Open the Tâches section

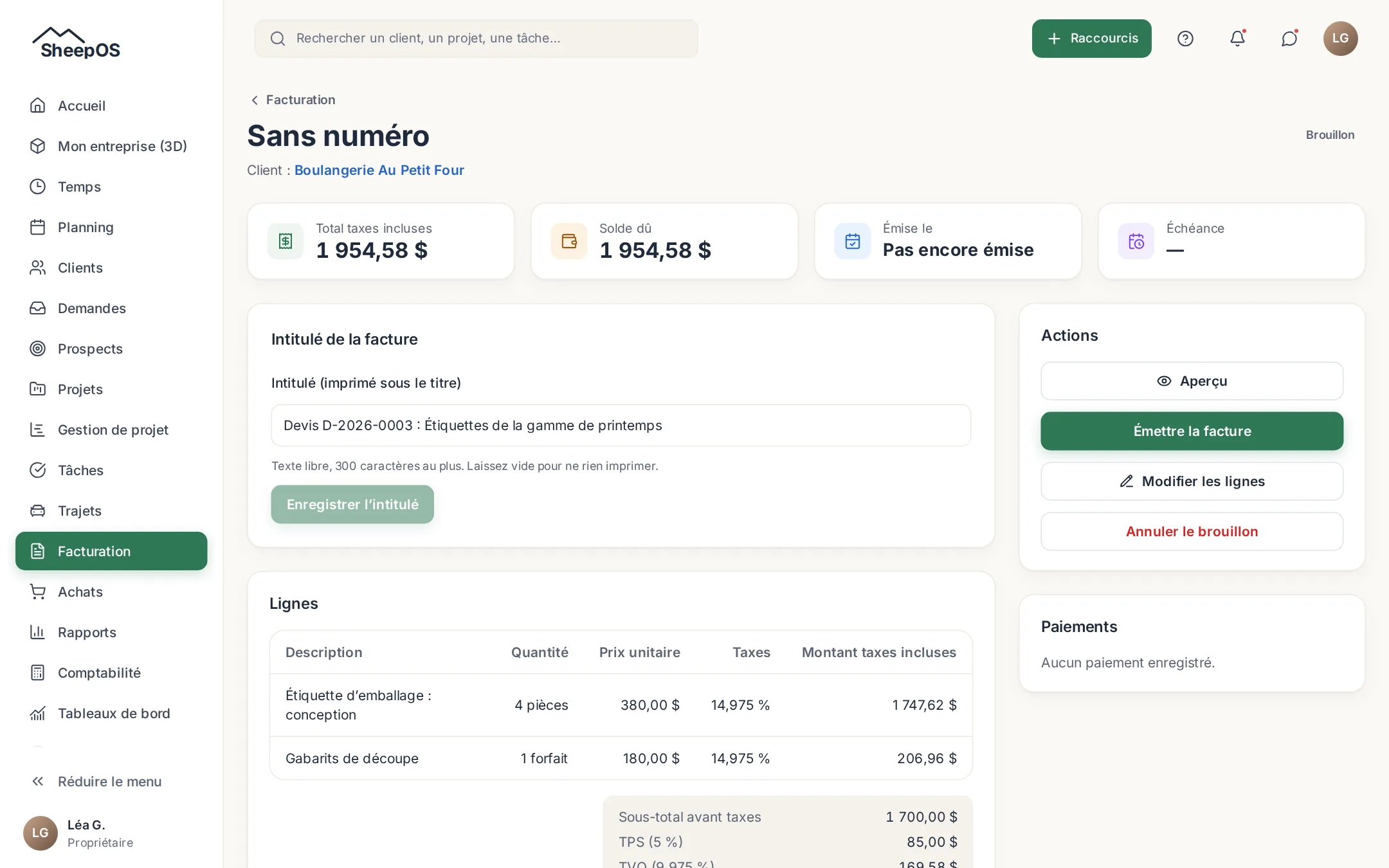coord(111,470)
